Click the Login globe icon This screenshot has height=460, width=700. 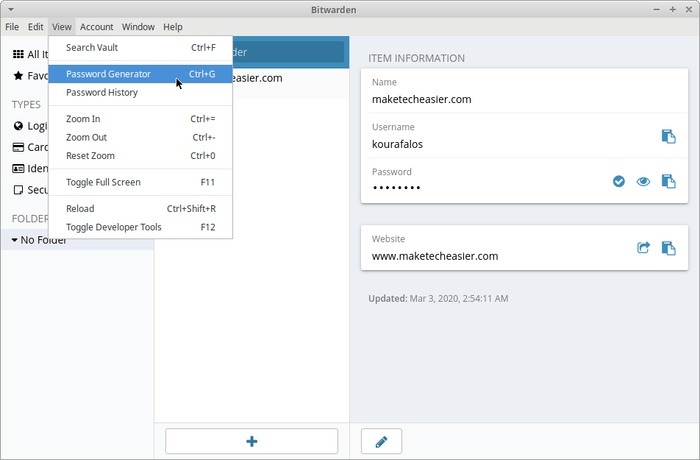point(18,126)
